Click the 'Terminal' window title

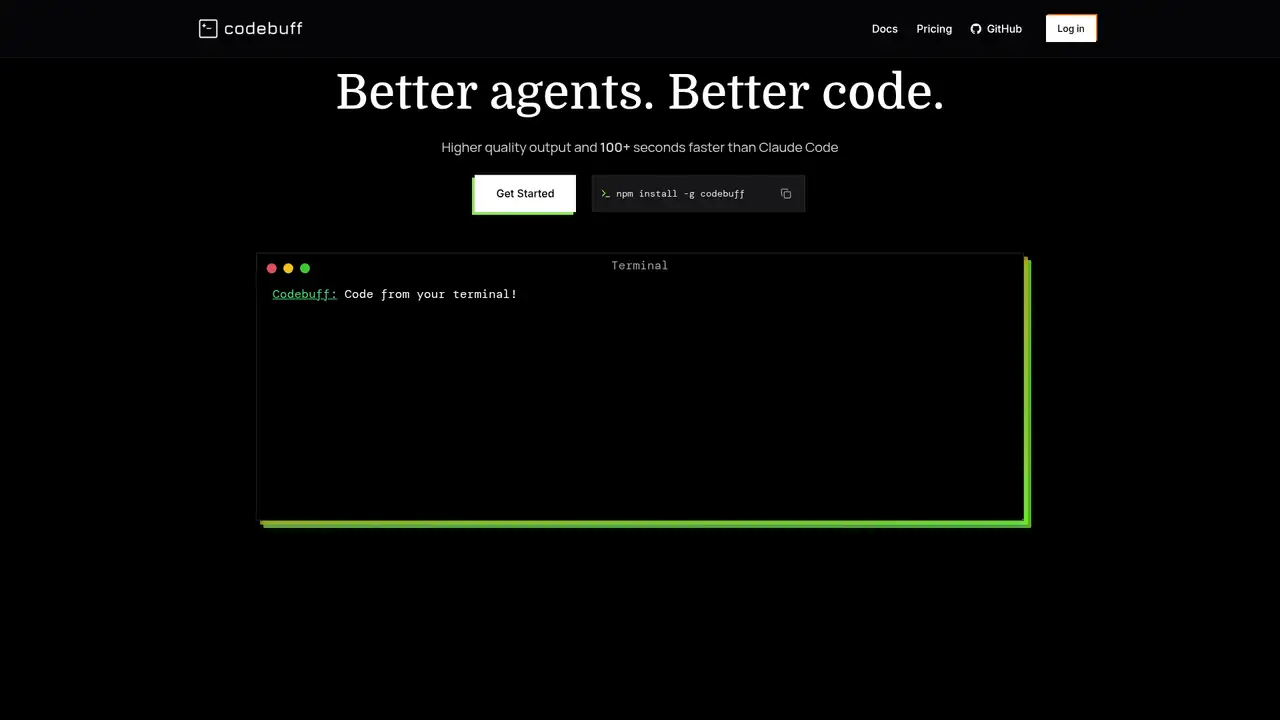click(640, 265)
